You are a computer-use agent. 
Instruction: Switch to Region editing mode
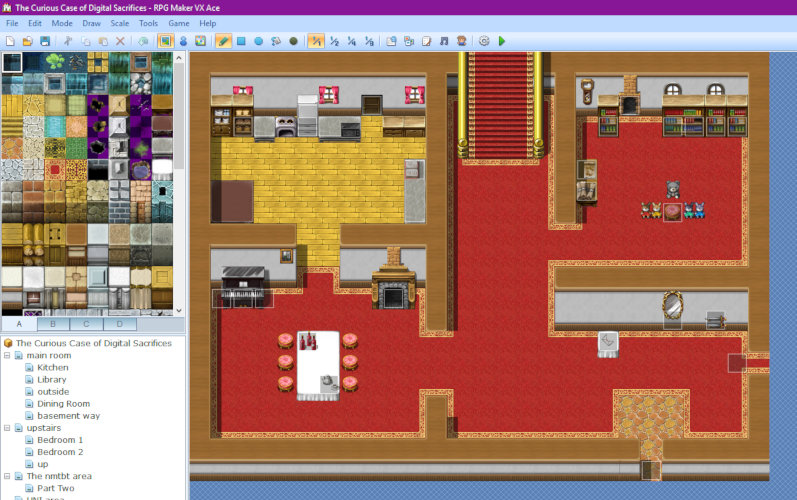point(201,41)
